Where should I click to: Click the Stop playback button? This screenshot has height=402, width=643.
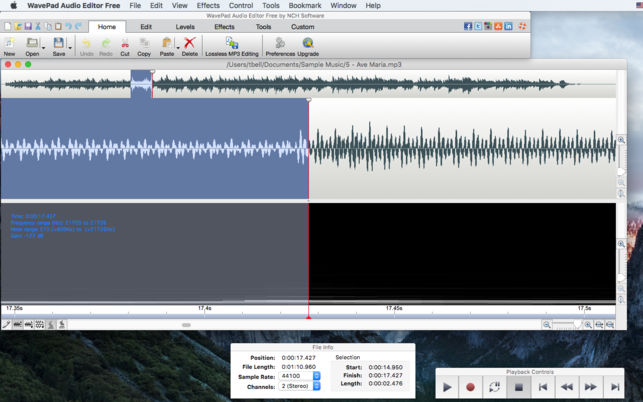[x=518, y=386]
